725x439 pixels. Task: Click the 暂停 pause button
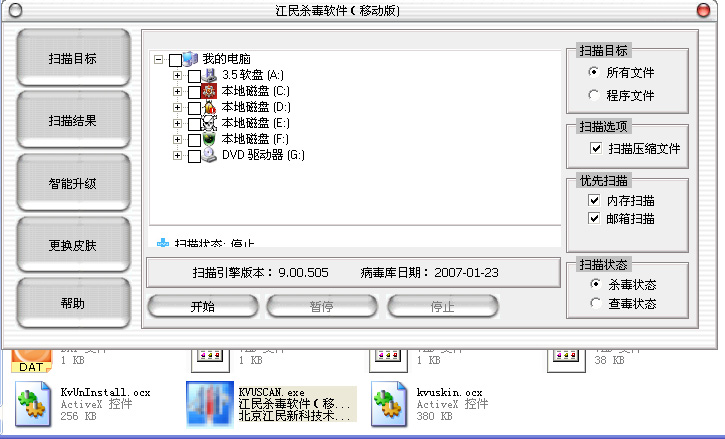[x=322, y=306]
